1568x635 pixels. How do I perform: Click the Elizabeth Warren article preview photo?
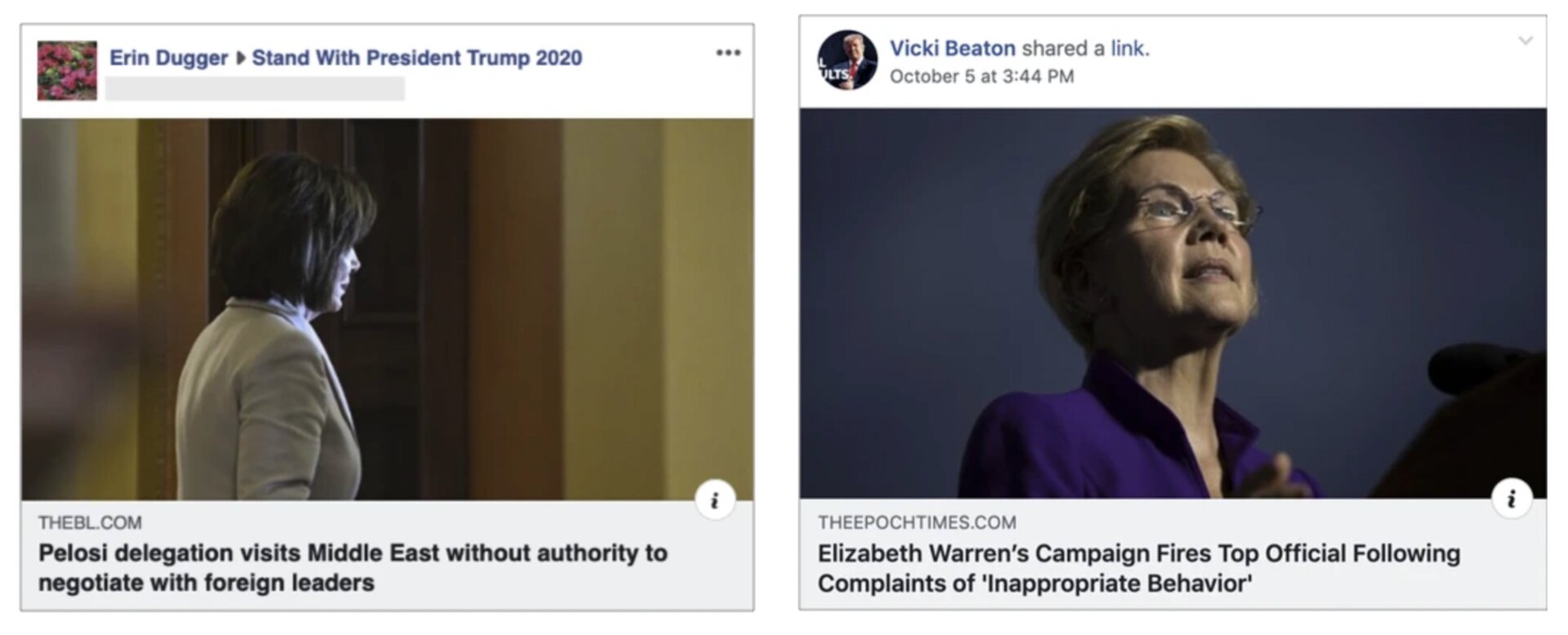1172,302
